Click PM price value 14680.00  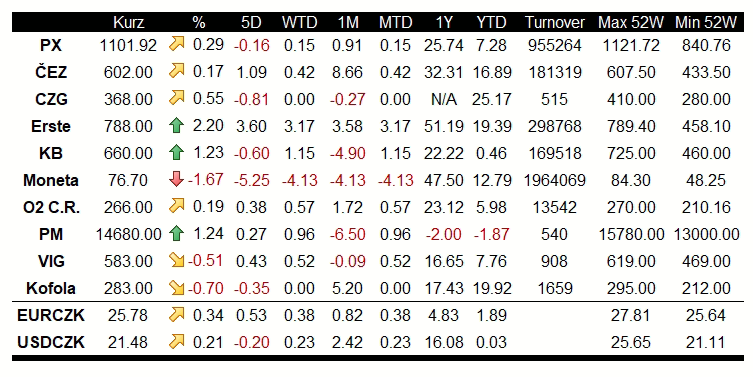pos(128,234)
